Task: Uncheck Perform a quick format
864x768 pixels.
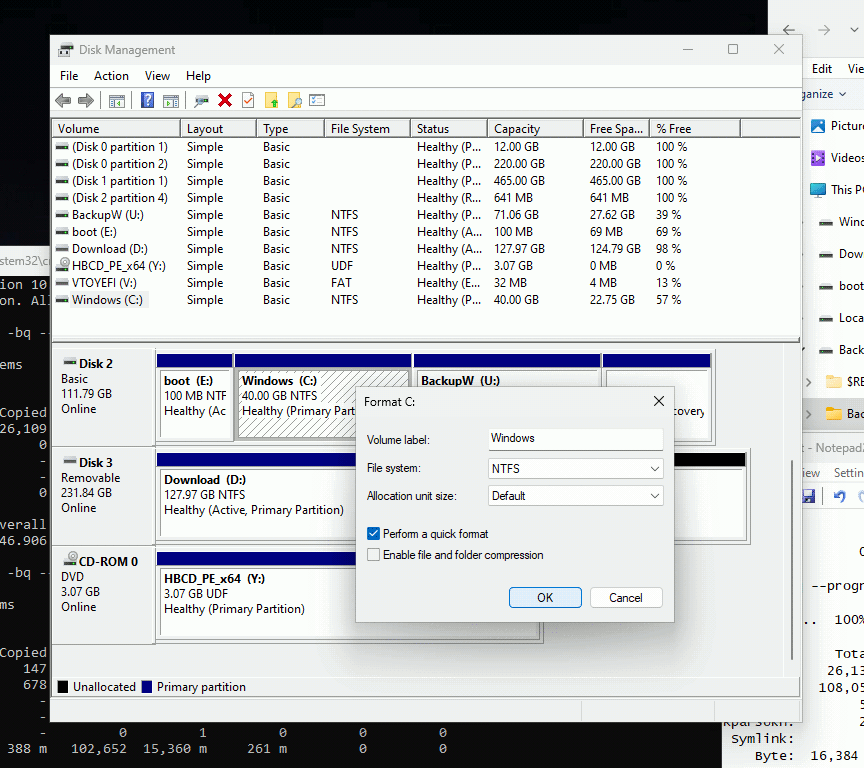Action: [x=374, y=533]
